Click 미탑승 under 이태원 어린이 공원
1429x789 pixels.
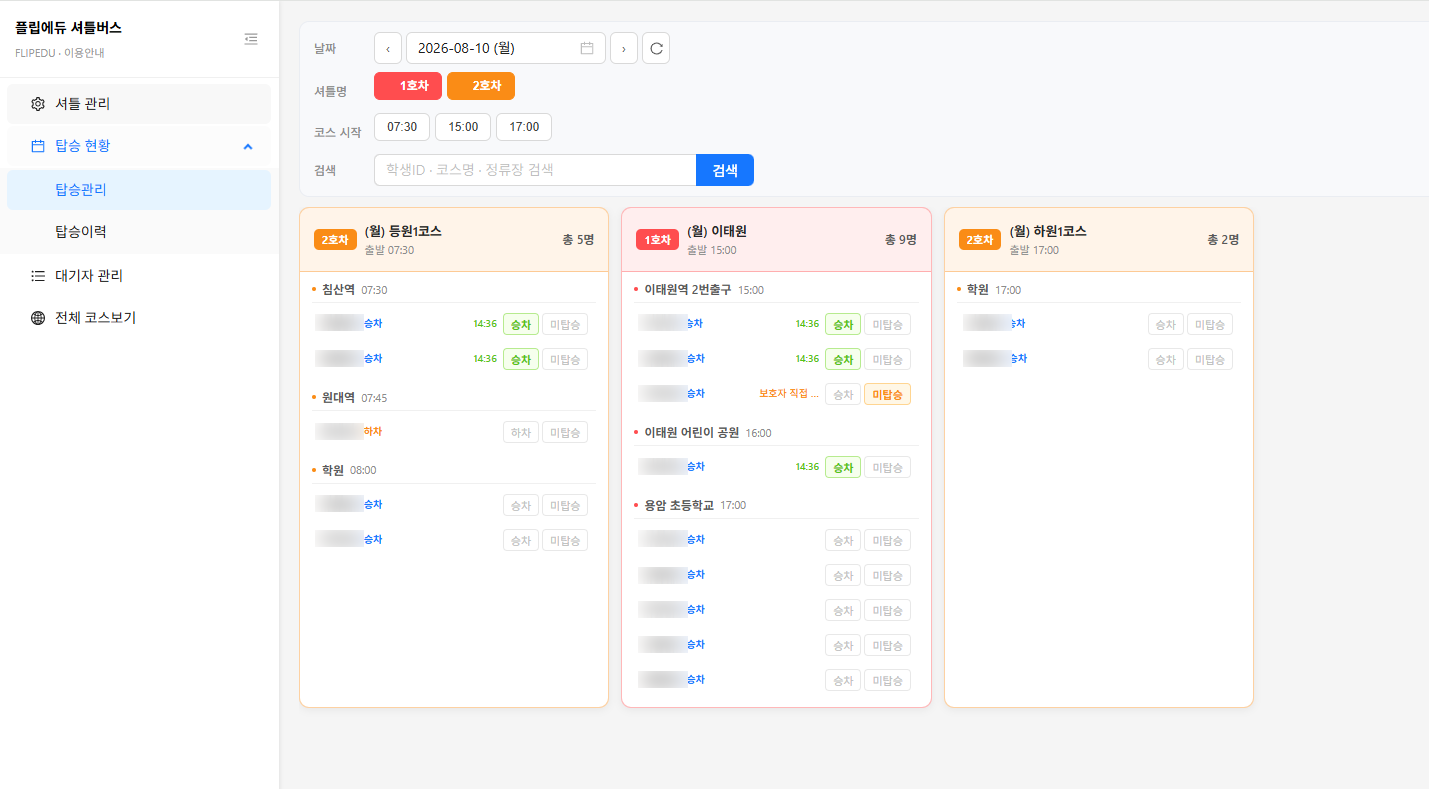point(888,467)
